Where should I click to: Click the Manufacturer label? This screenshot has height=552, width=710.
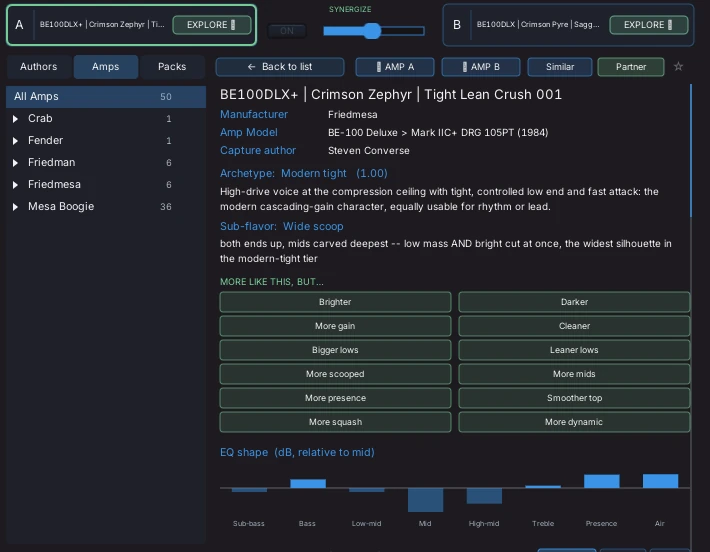(254, 115)
